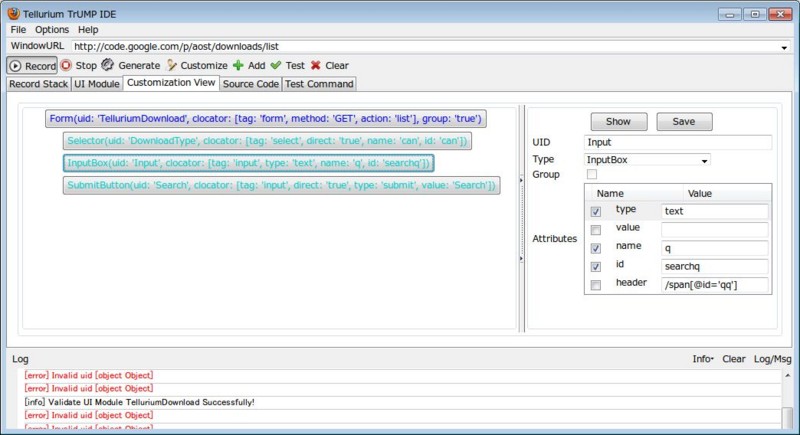Open the Info log level dropdown
The image size is (800, 435).
pyautogui.click(x=703, y=359)
